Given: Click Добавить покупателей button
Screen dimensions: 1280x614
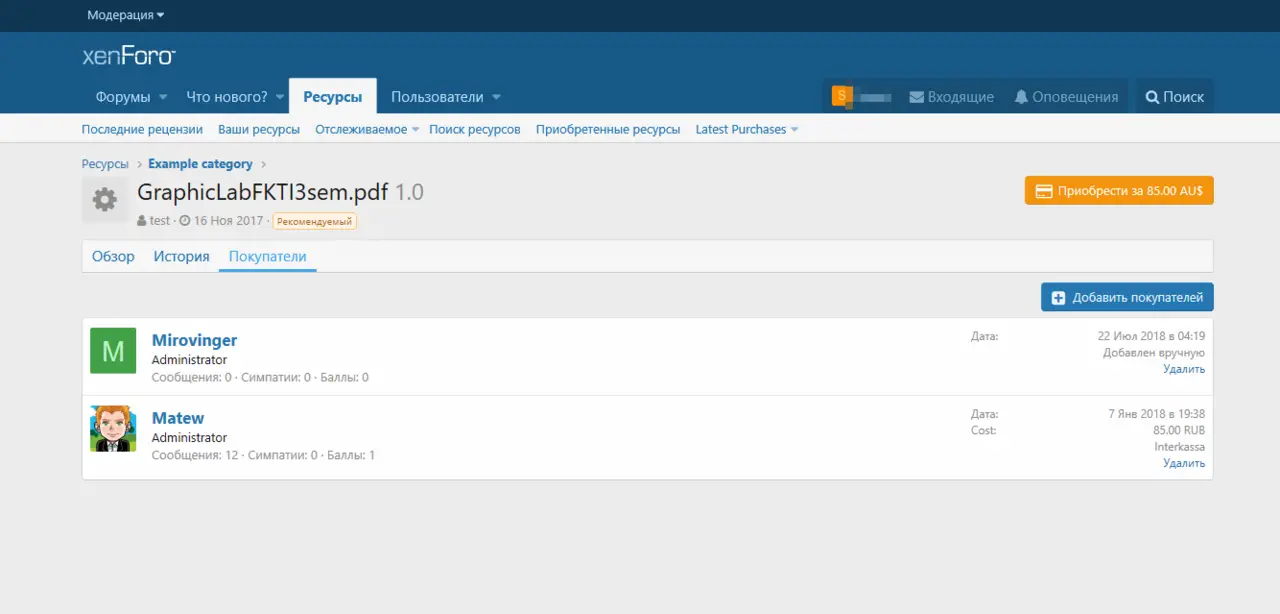Looking at the screenshot, I should pos(1127,297).
